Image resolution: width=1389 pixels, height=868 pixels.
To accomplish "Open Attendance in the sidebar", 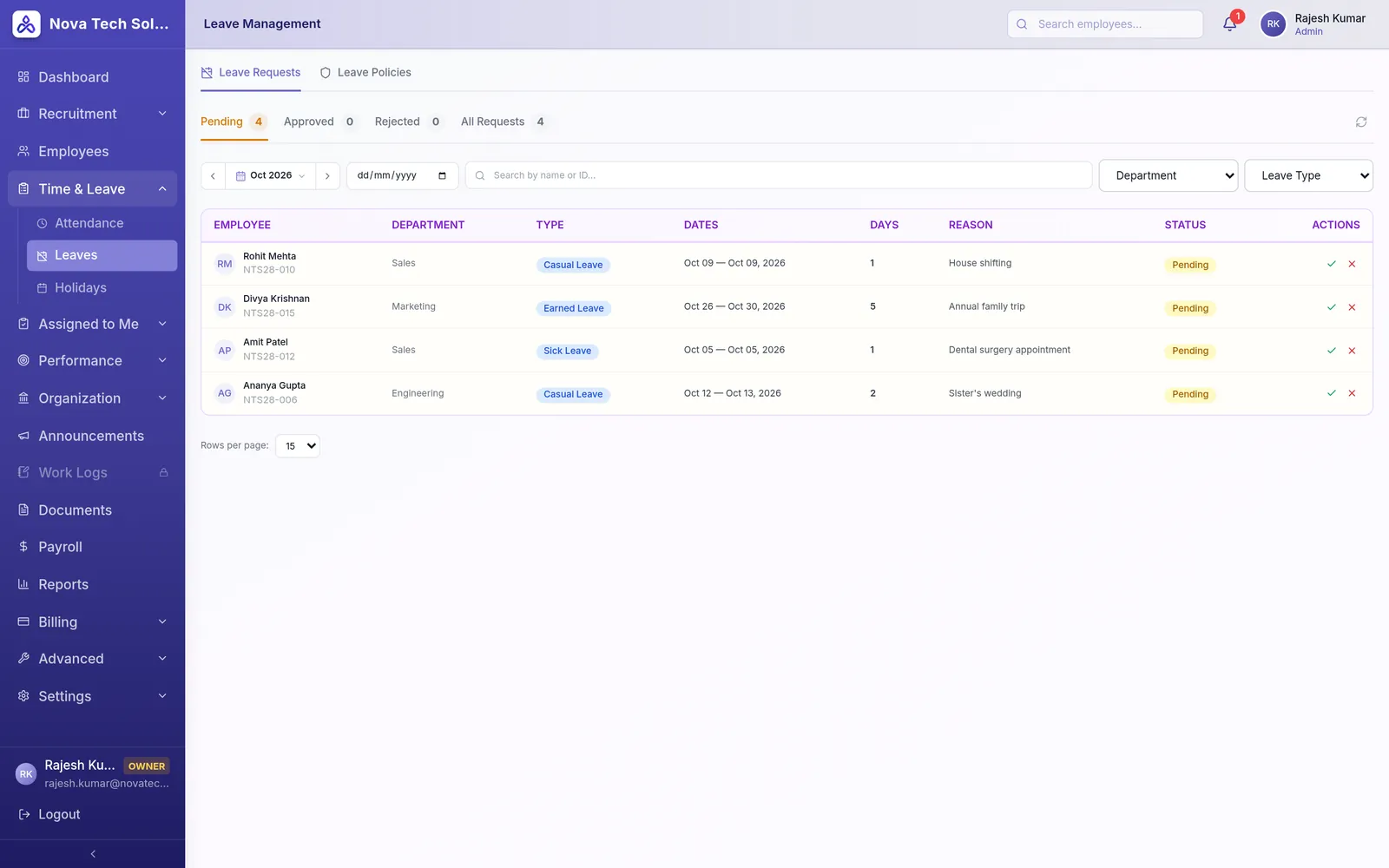I will coord(102,223).
